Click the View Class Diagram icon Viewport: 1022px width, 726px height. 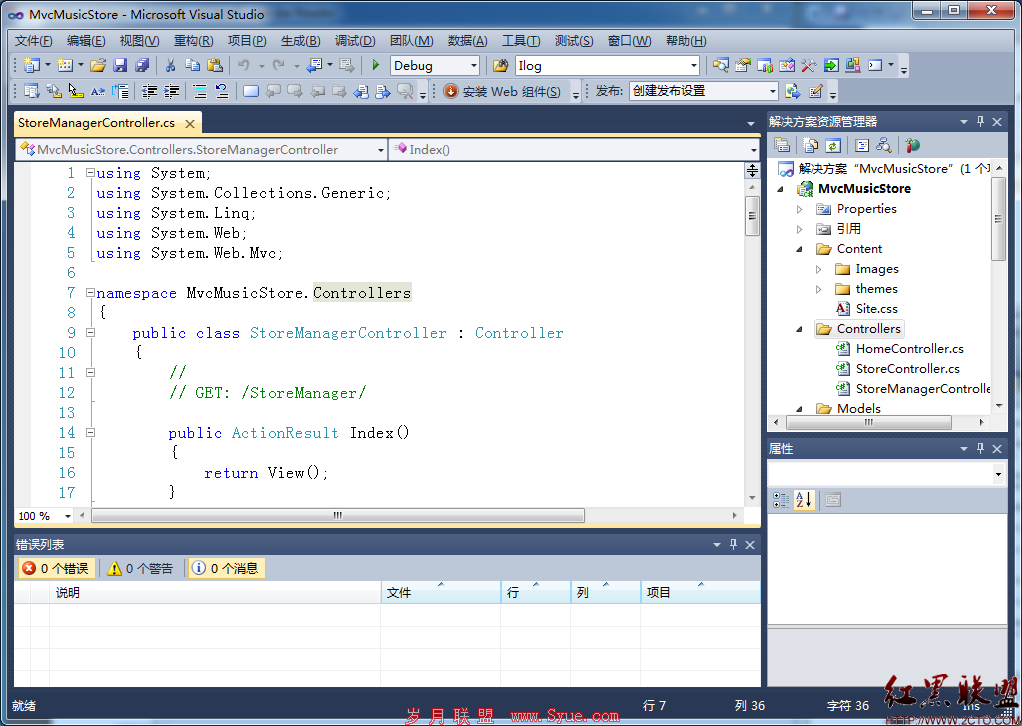coord(884,145)
